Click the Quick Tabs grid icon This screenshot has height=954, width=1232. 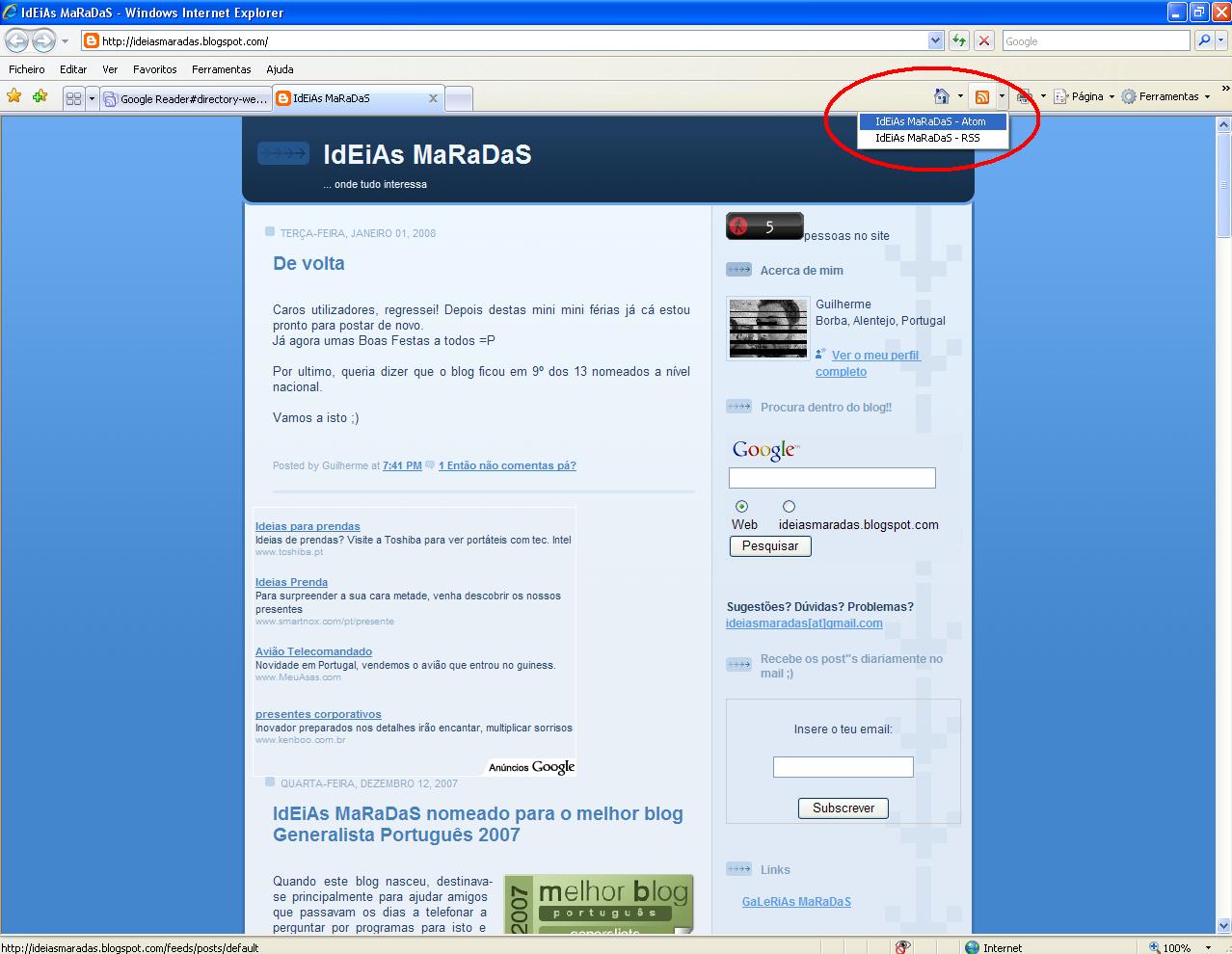coord(73,98)
